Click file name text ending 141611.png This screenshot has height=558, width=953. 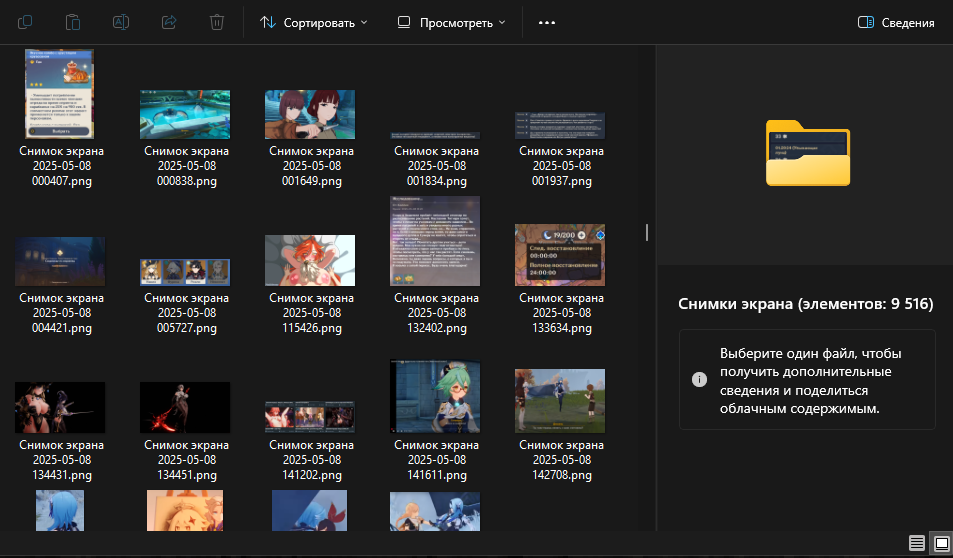(x=436, y=460)
